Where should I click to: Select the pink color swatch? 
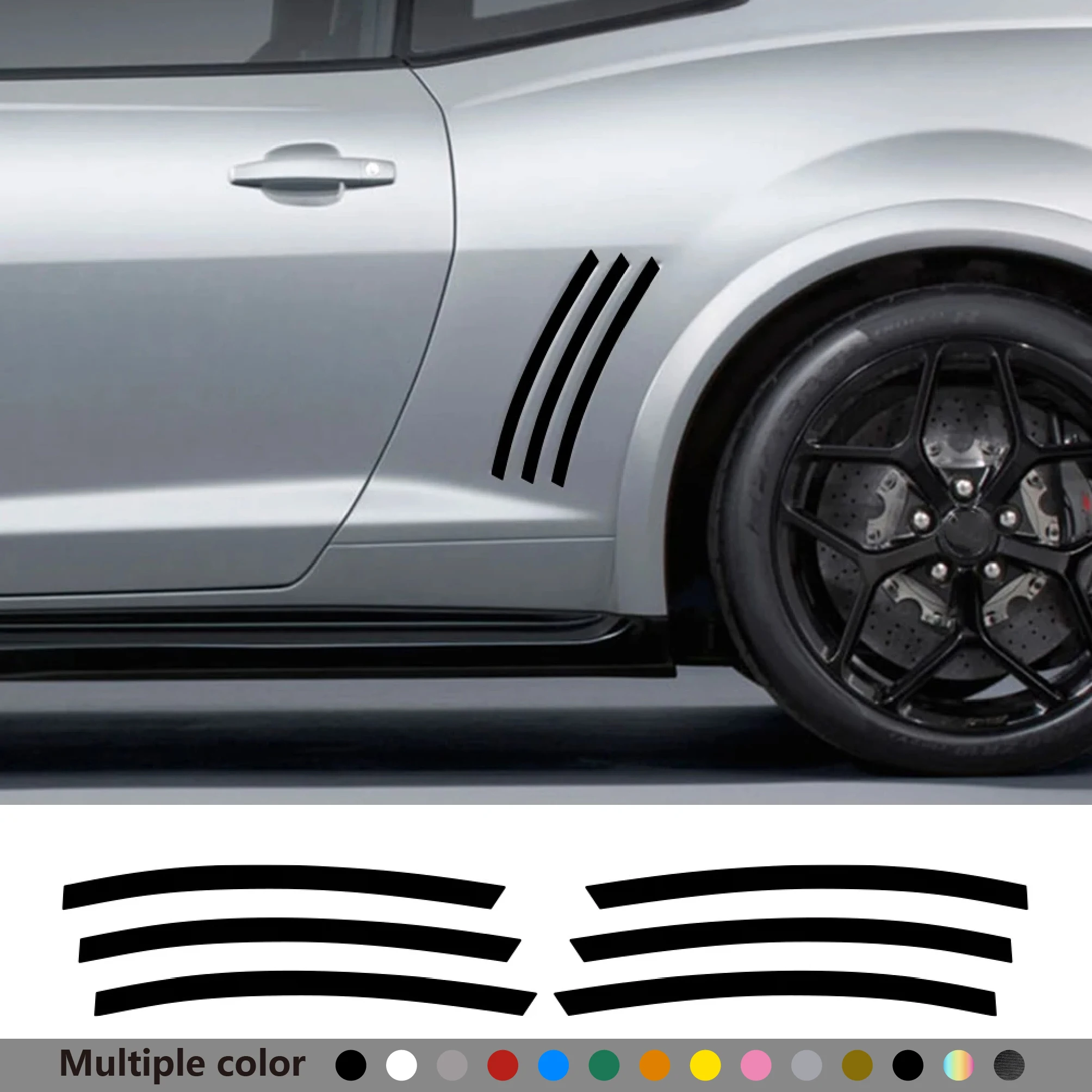point(756,1065)
